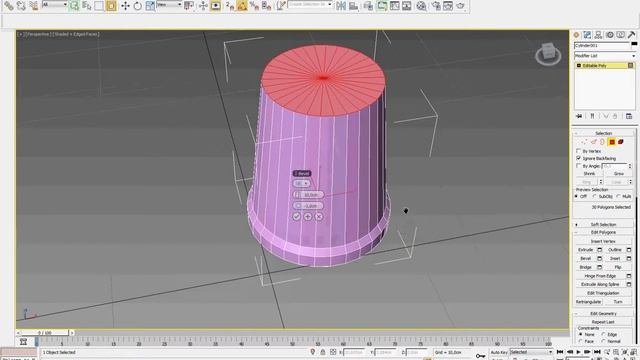This screenshot has width=640, height=360.
Task: Toggle the 3D Snaps icon
Action: [x=230, y=6]
